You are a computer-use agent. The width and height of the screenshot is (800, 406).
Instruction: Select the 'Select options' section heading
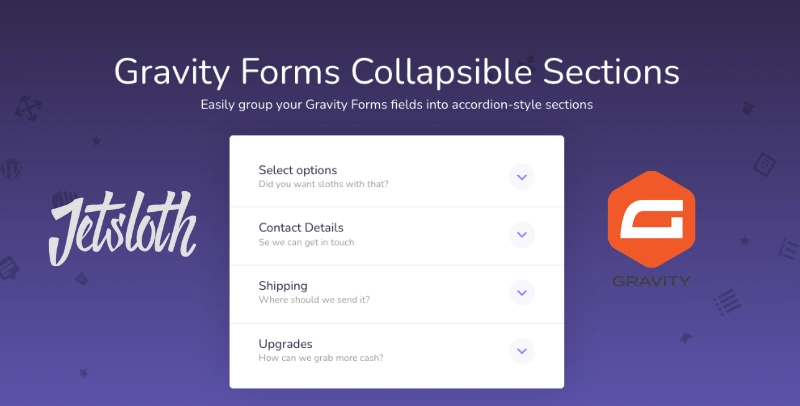(x=298, y=170)
